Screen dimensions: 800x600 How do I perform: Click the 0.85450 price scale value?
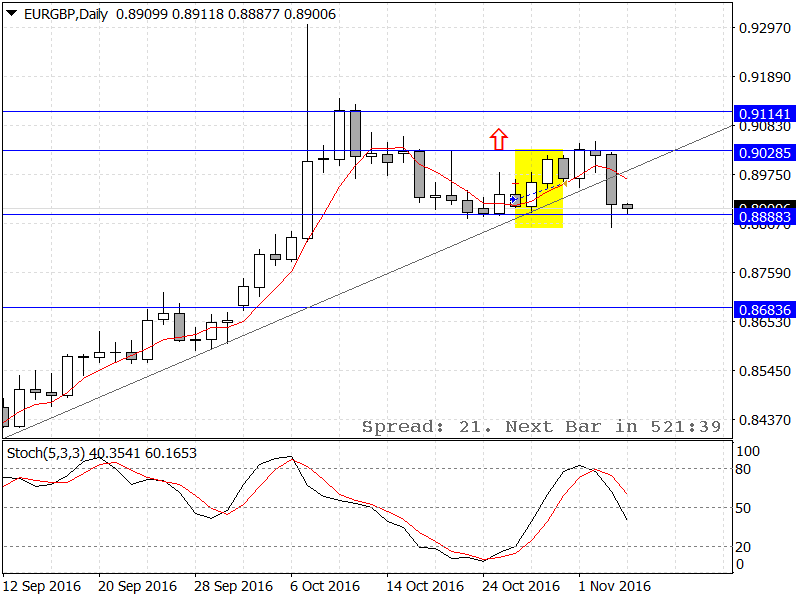coord(765,371)
